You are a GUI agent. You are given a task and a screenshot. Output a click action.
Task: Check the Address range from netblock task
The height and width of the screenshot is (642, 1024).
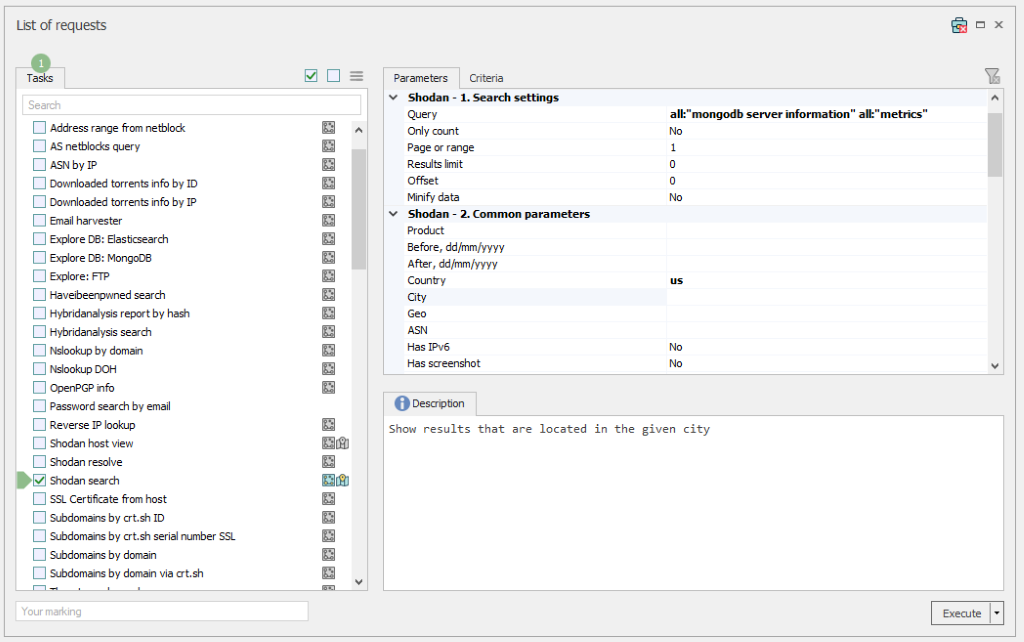(40, 127)
